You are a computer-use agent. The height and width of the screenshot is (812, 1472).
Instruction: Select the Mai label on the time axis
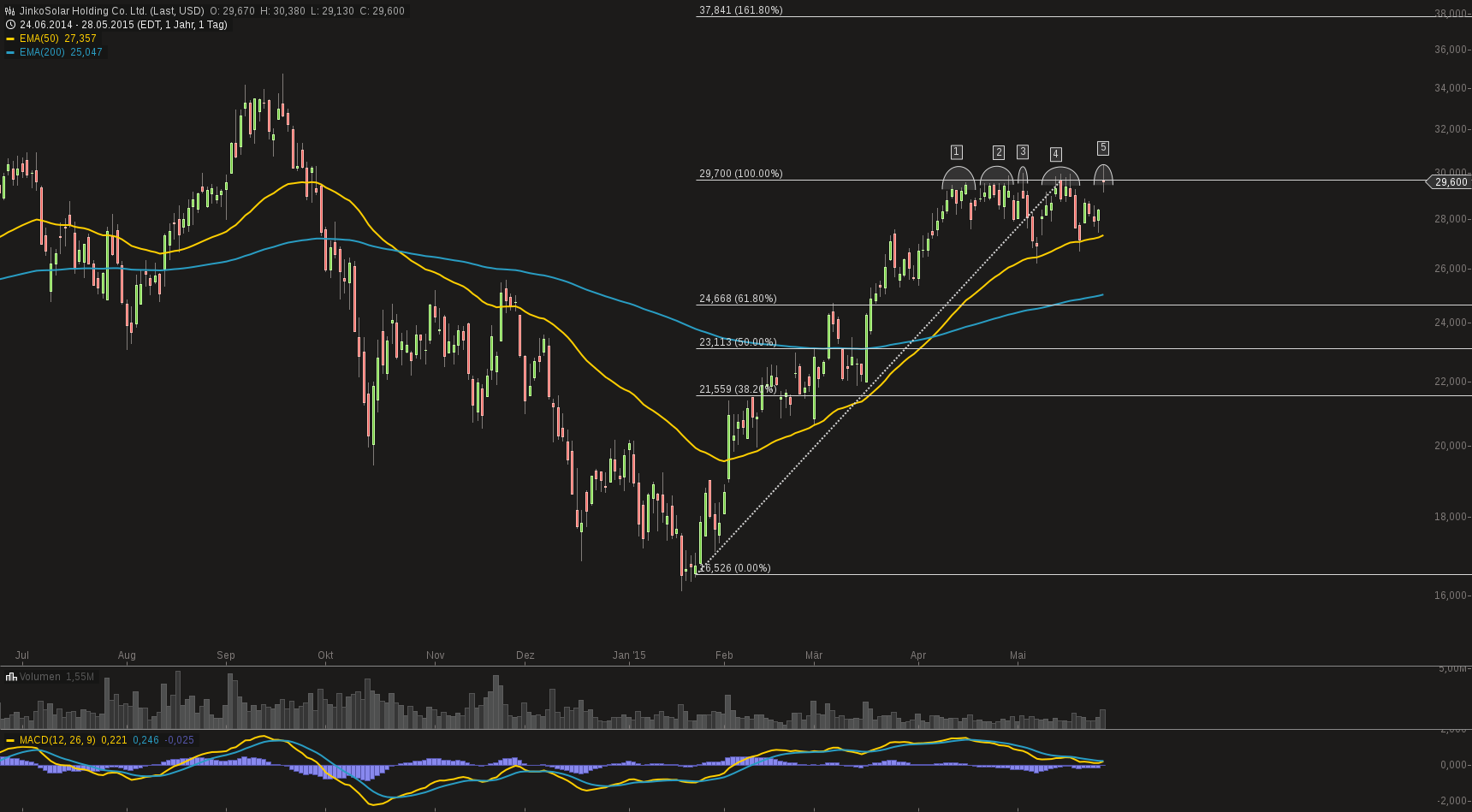click(x=1018, y=655)
